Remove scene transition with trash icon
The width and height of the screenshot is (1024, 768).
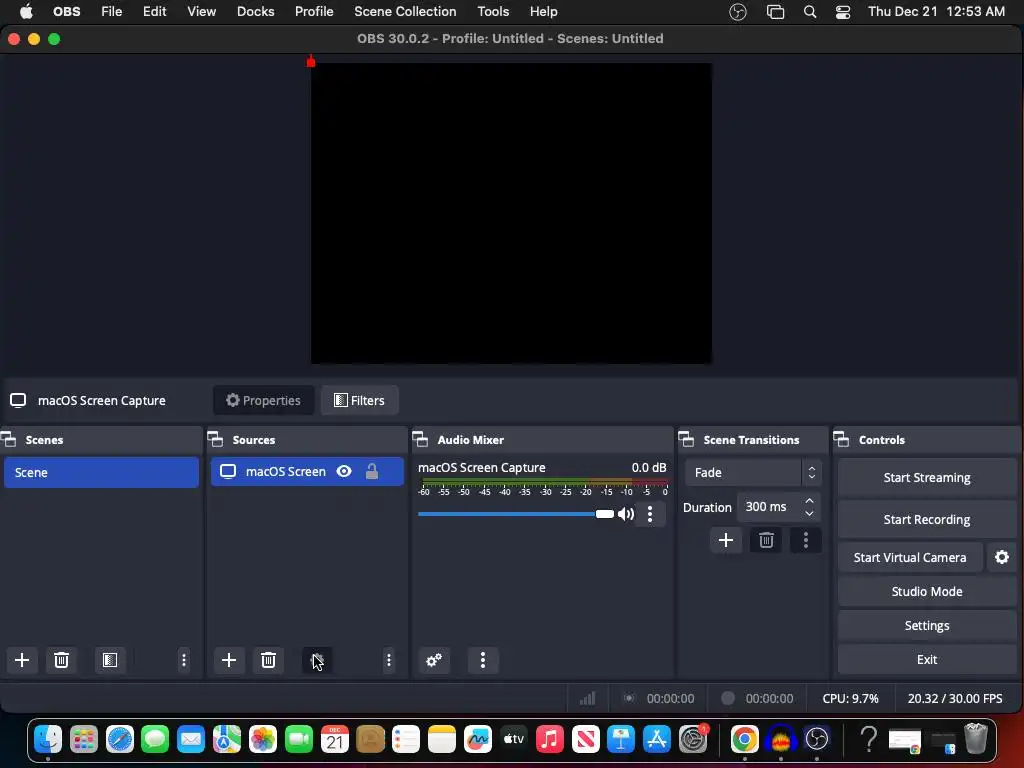pos(766,540)
